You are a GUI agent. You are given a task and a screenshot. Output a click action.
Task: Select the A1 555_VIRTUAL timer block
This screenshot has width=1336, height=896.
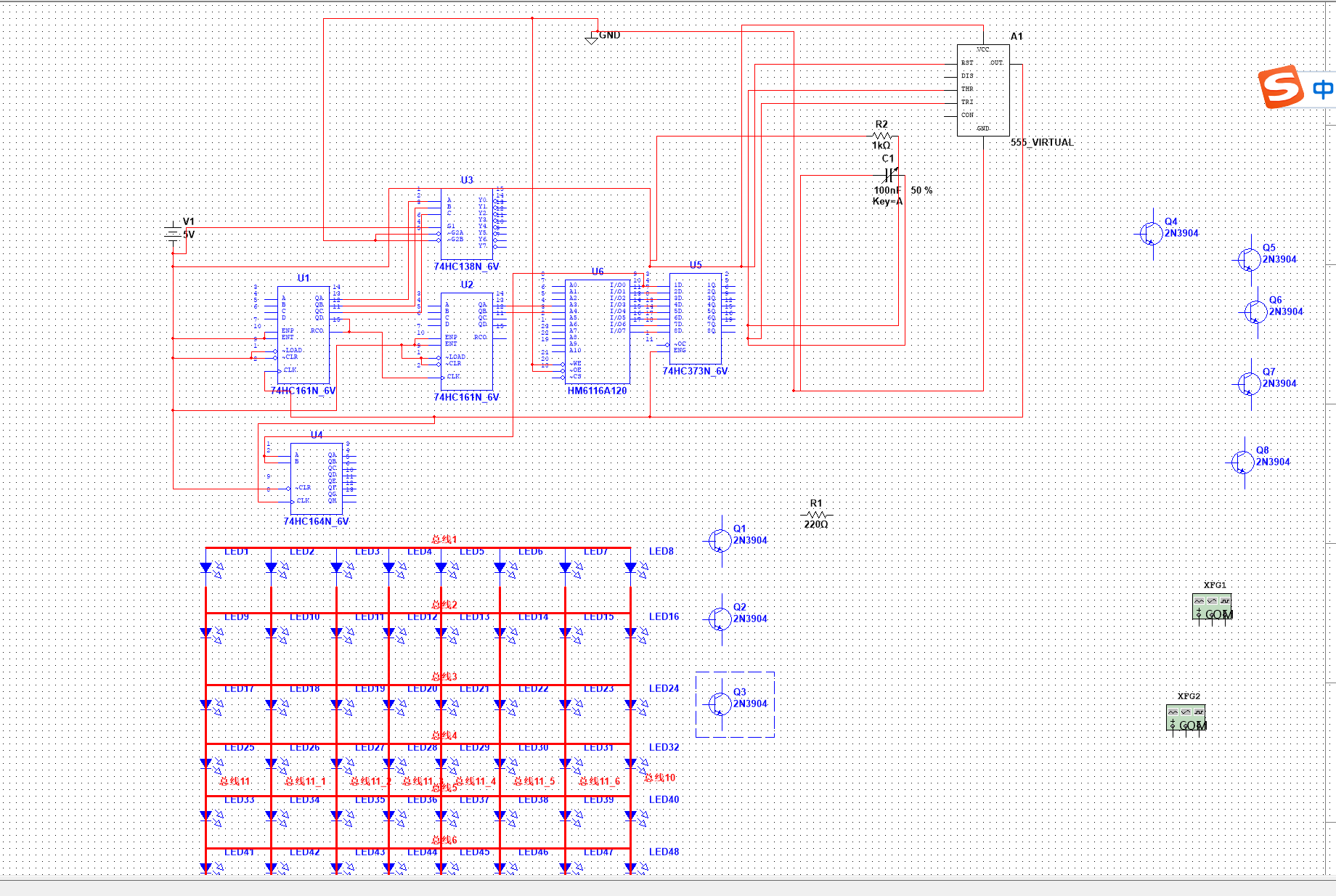coord(983,90)
